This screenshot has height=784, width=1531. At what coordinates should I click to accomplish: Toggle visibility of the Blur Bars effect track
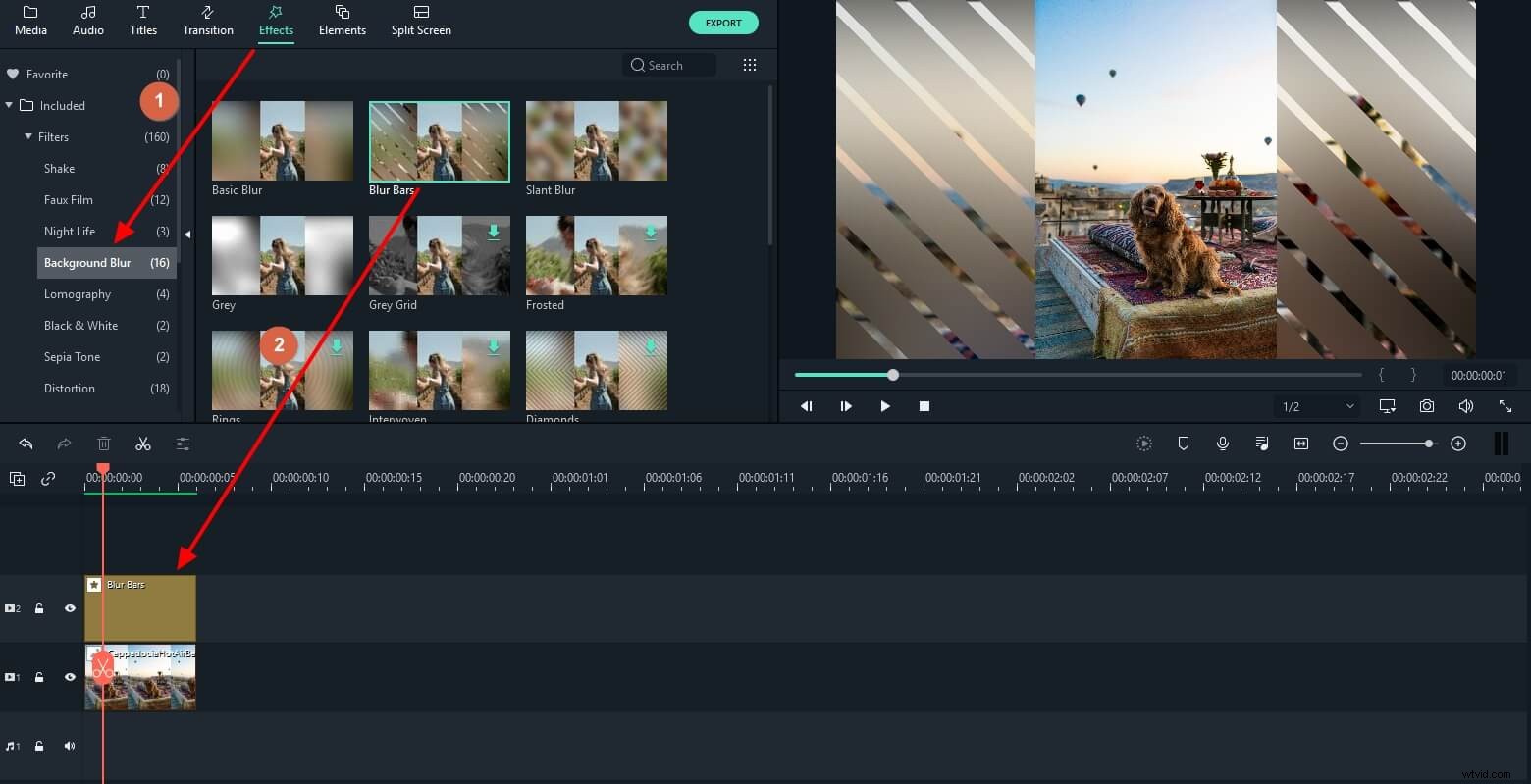pyautogui.click(x=70, y=608)
